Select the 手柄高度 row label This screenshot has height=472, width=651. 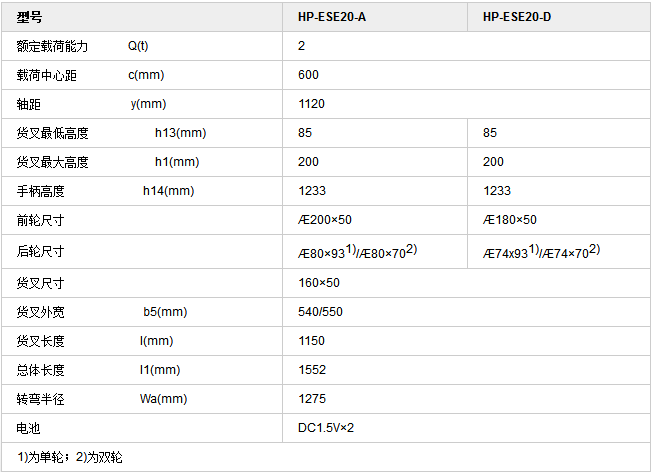(x=40, y=191)
